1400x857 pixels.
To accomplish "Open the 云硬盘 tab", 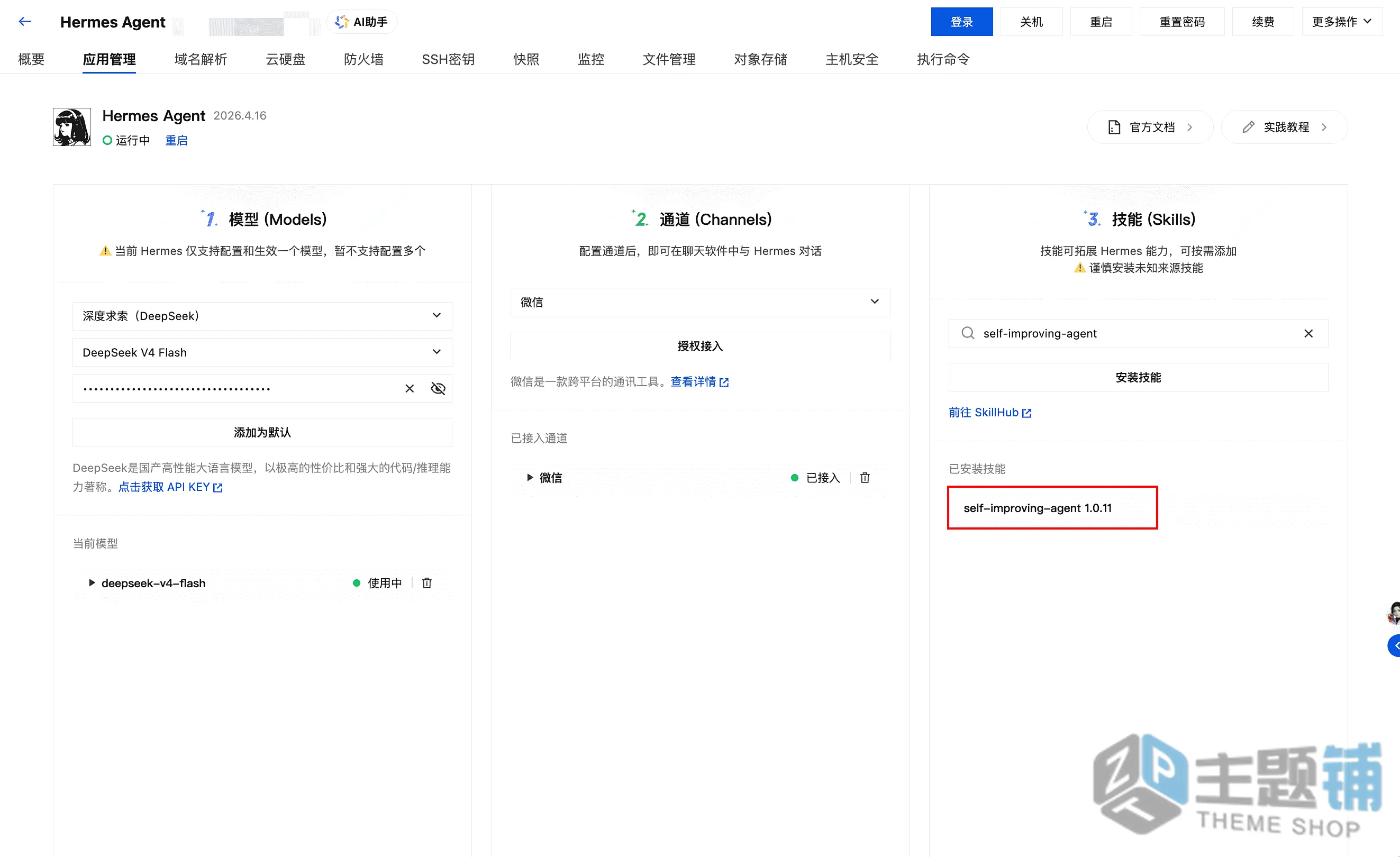I will (285, 59).
